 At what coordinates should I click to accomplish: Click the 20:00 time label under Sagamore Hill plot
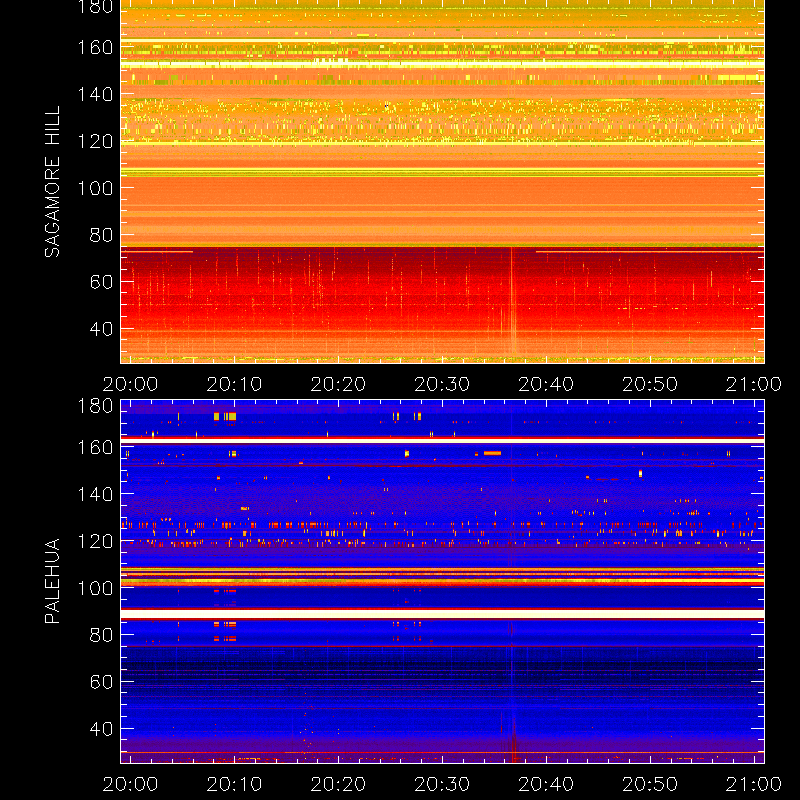tap(130, 384)
